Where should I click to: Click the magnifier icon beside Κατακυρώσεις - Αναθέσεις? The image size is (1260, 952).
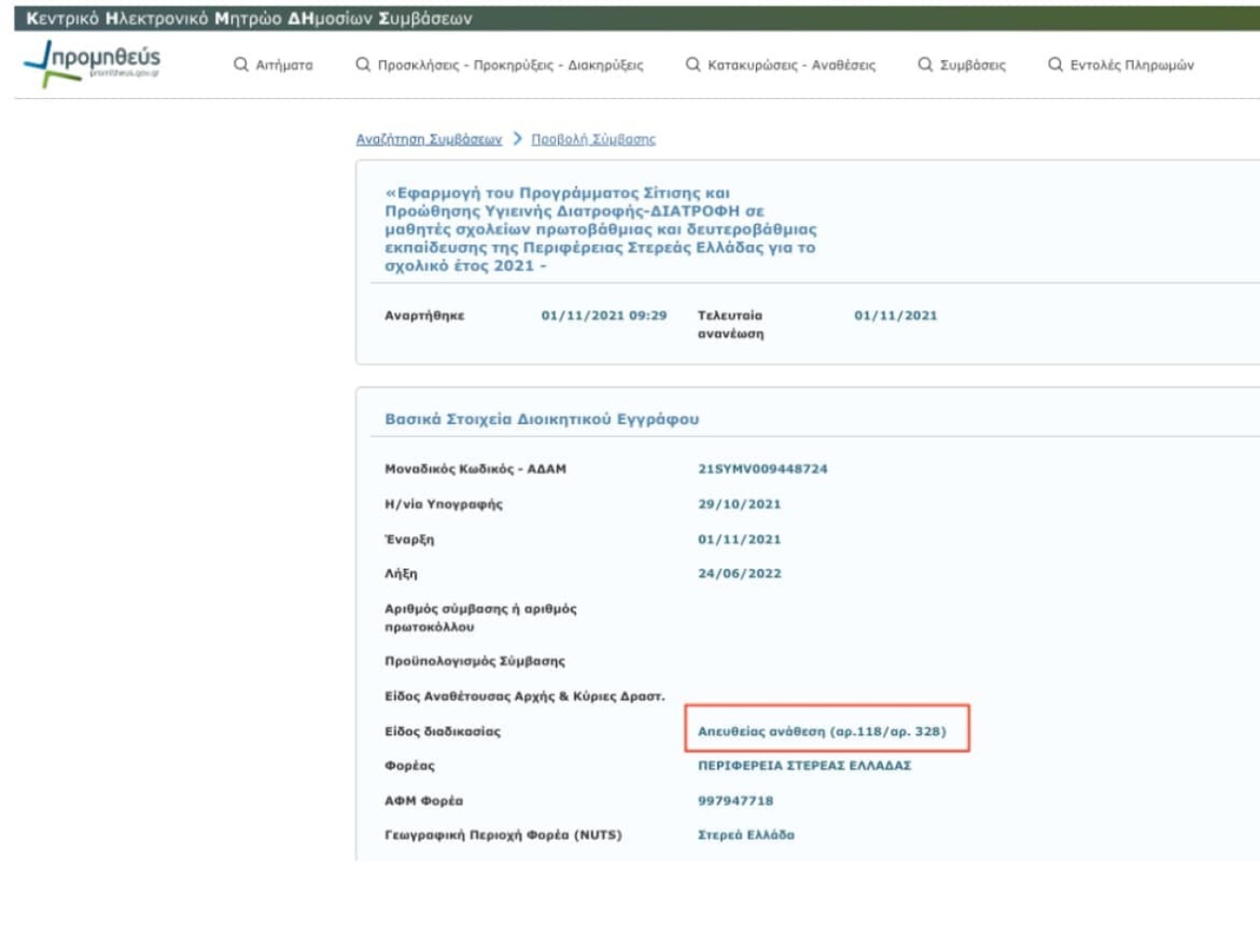693,64
